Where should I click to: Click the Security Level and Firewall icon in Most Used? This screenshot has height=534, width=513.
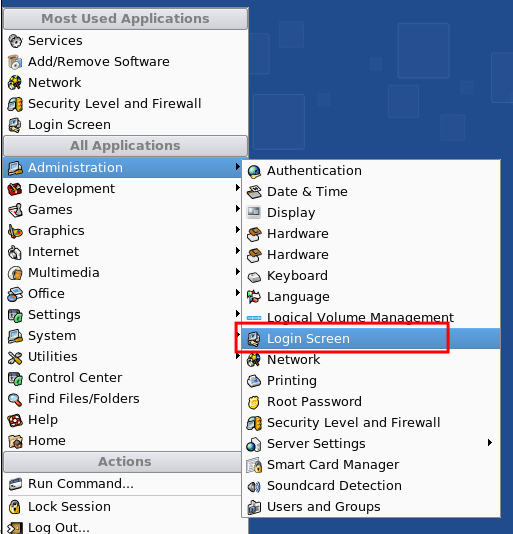point(15,104)
